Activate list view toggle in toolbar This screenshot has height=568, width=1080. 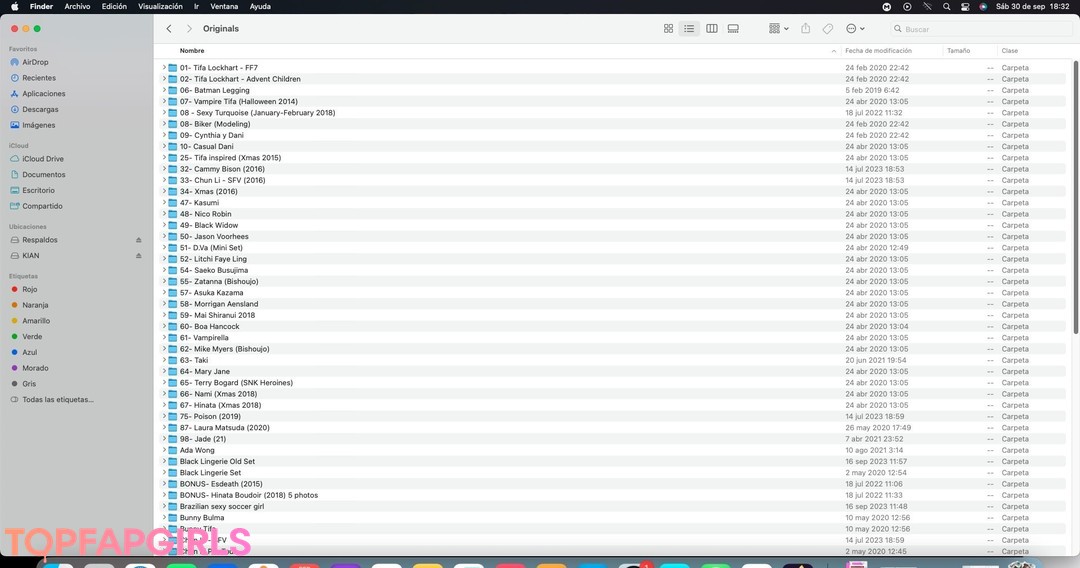[689, 29]
